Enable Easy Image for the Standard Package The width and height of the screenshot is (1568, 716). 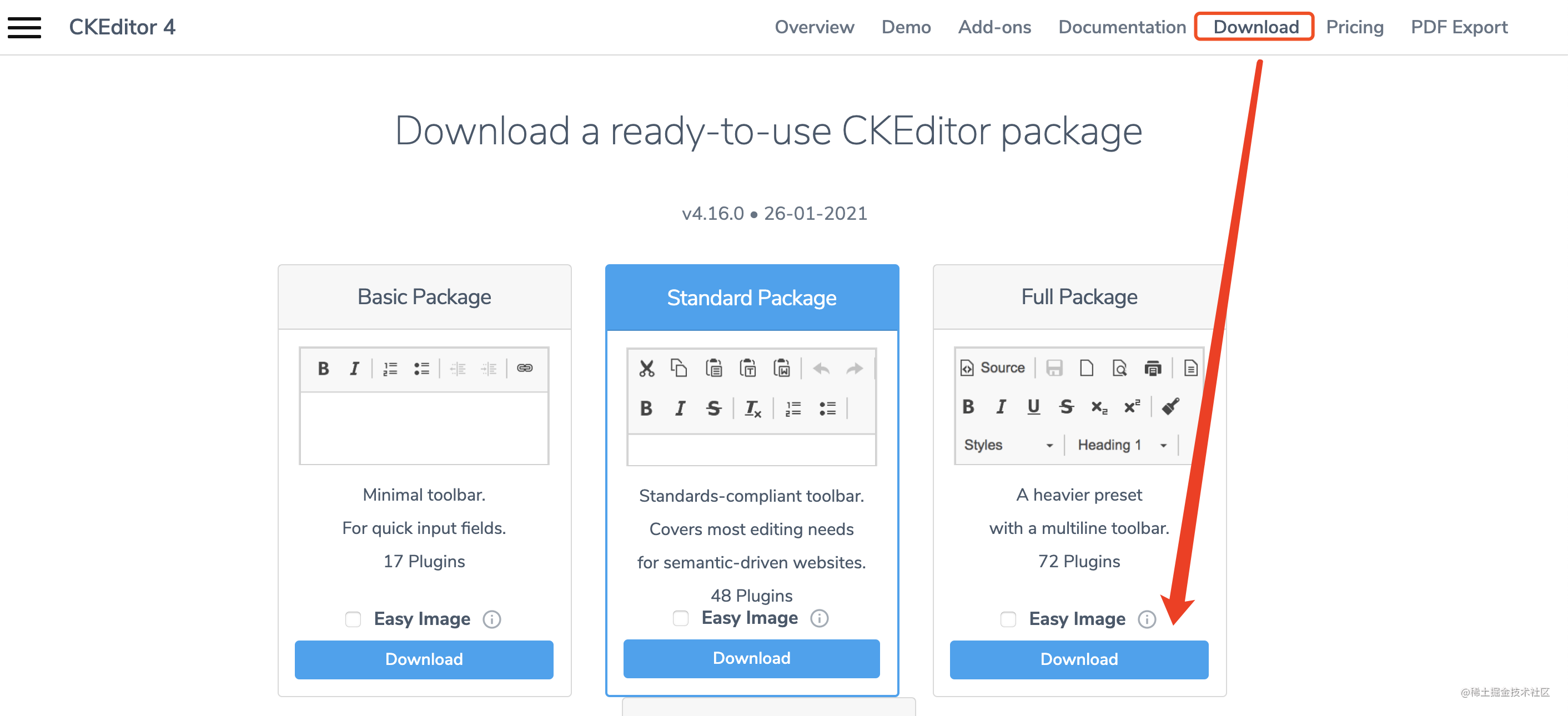tap(680, 618)
